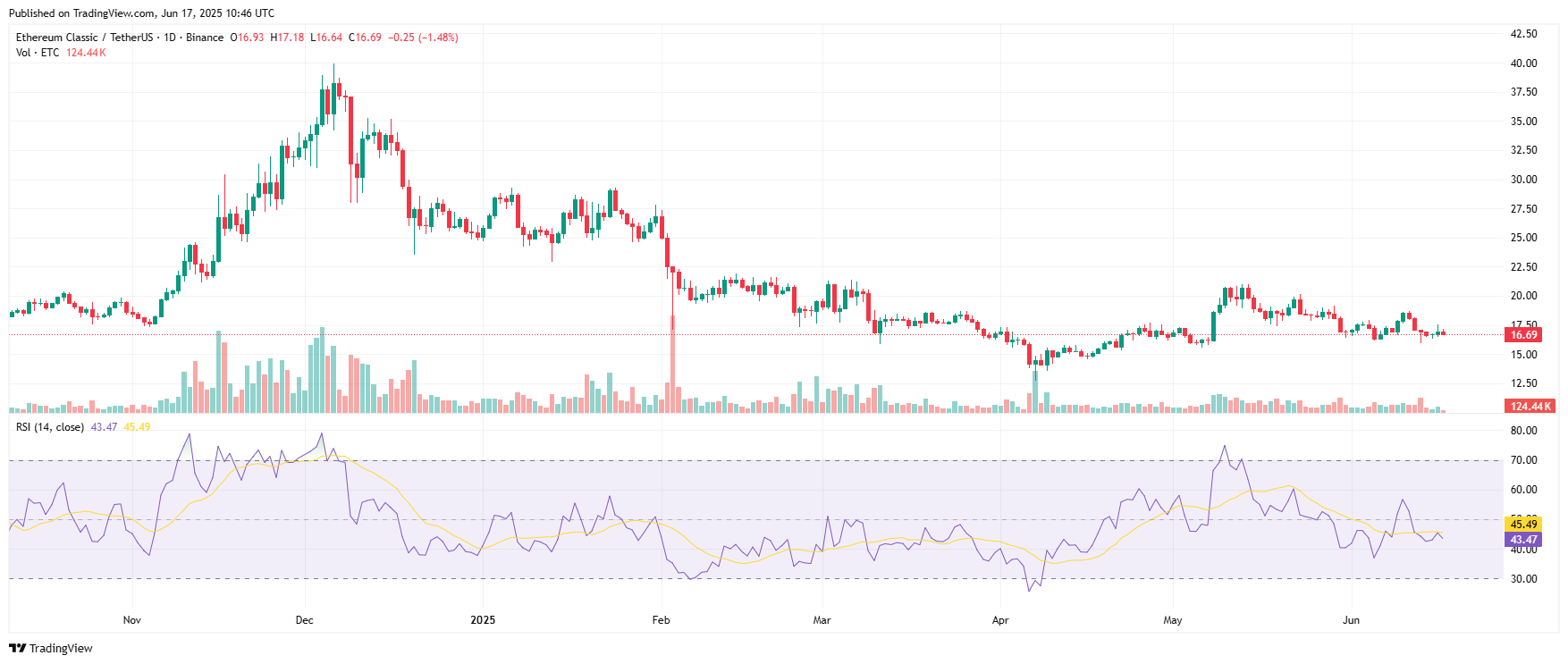1568x664 pixels.
Task: Click the Vol · ETC indicator legend
Action: click(38, 53)
